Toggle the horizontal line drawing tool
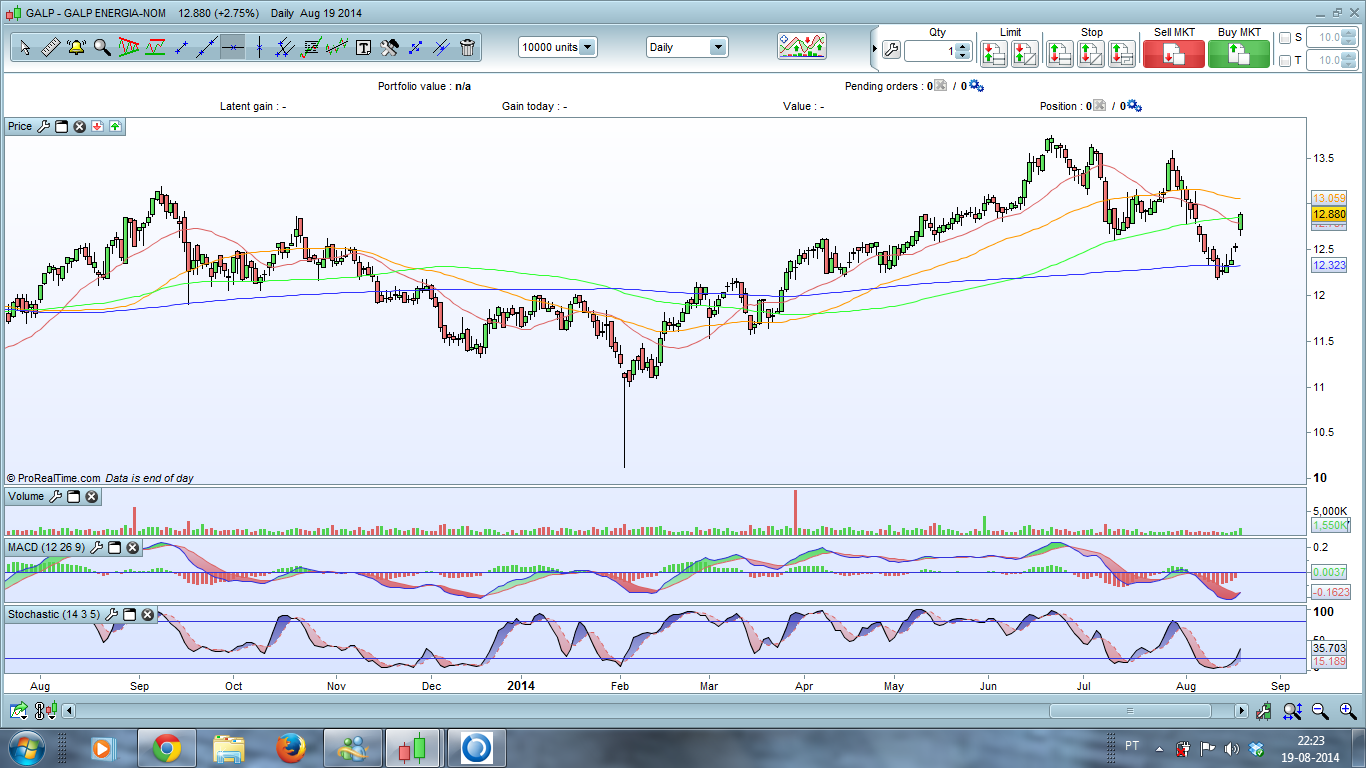The image size is (1366, 768). [232, 47]
